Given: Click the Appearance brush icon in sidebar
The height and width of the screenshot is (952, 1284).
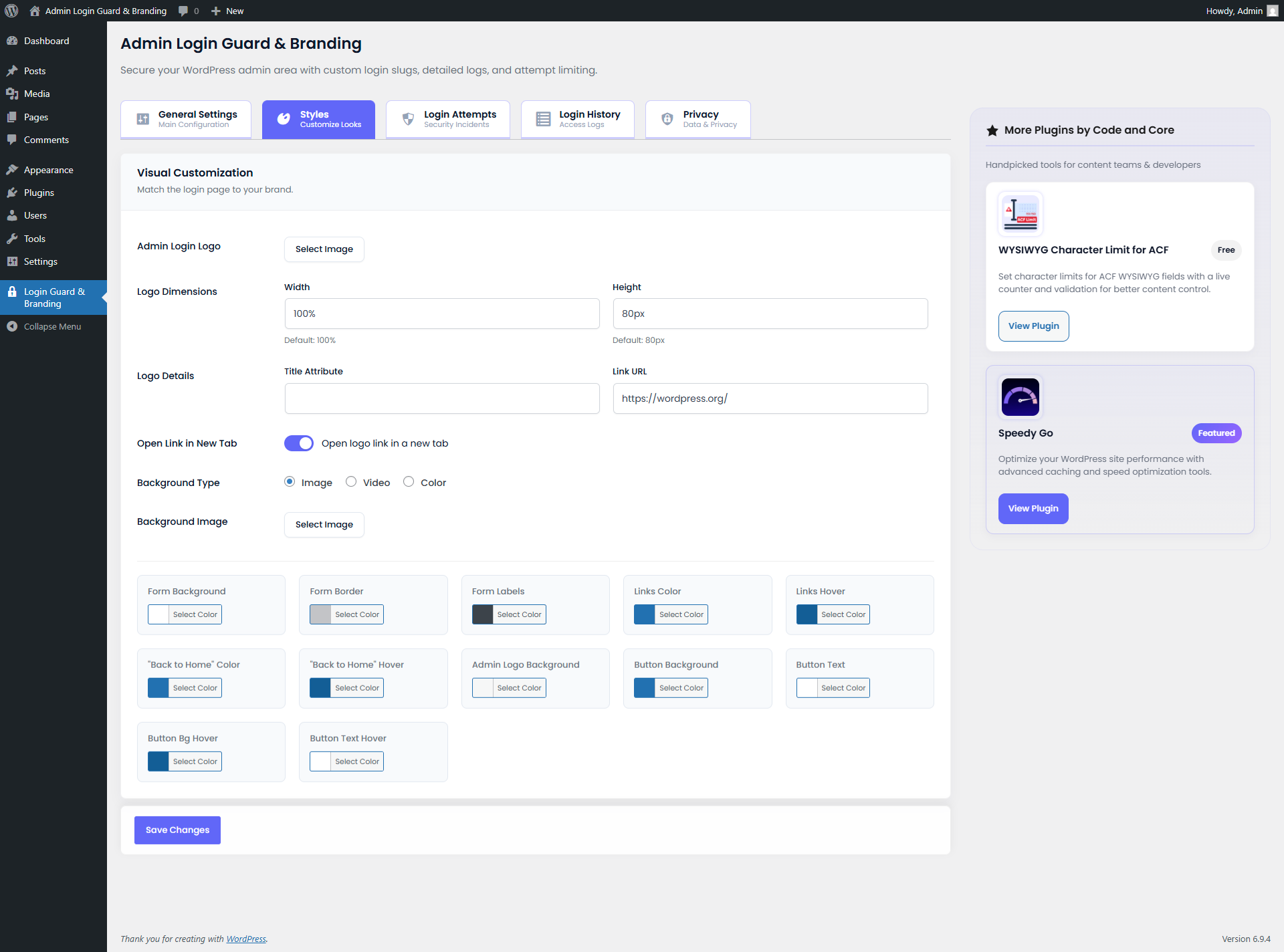Looking at the screenshot, I should pyautogui.click(x=13, y=169).
